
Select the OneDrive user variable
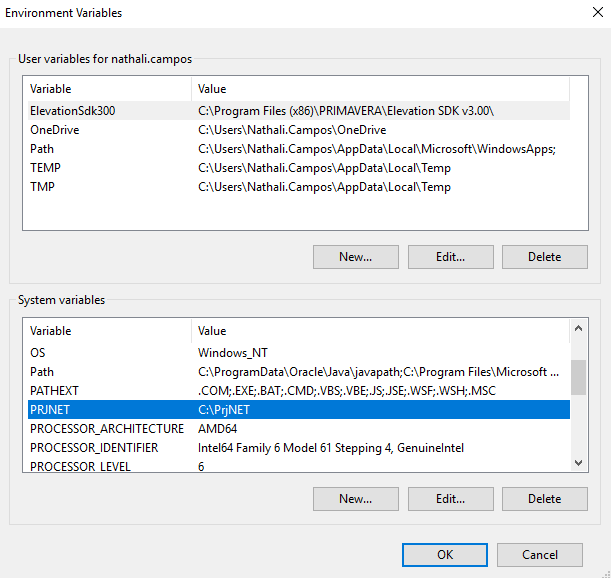[299, 130]
